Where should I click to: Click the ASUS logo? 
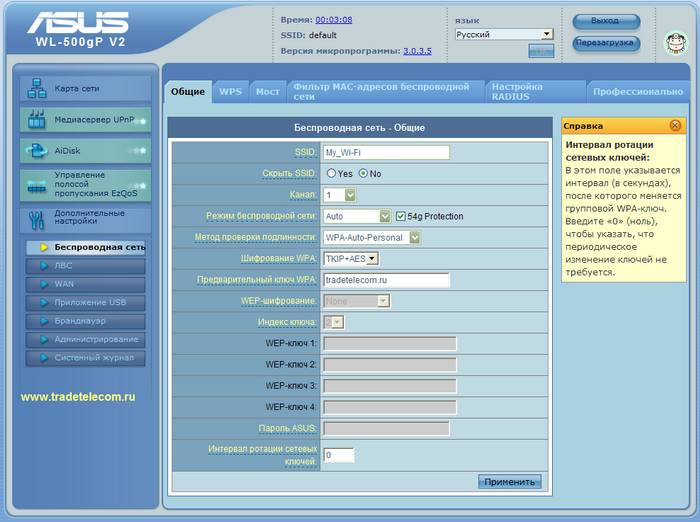78,24
